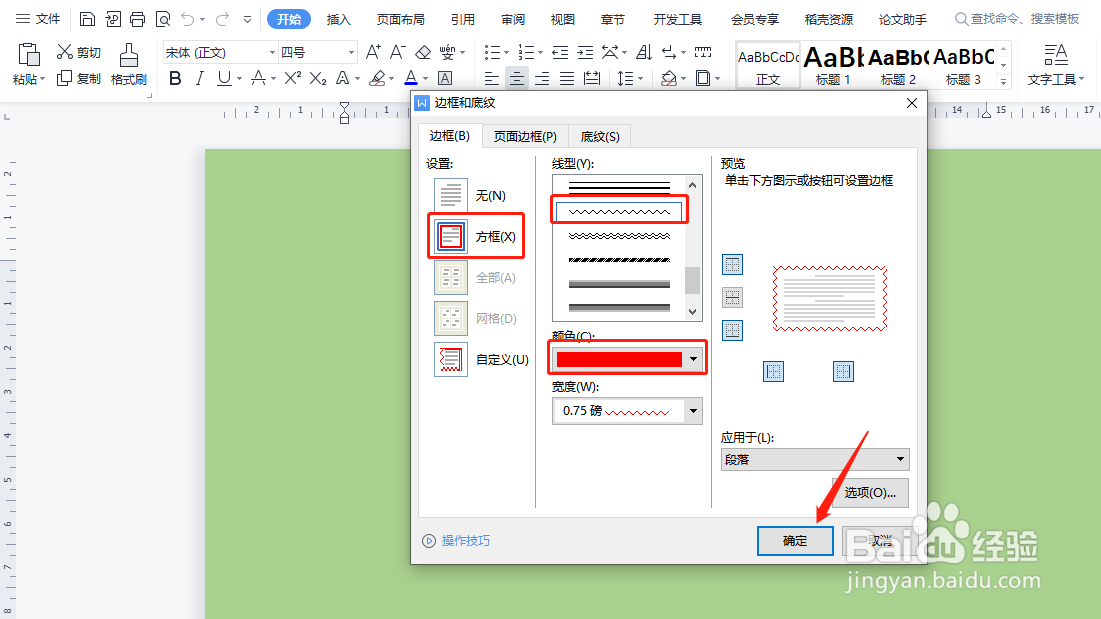This screenshot has width=1101, height=619.
Task: Select the 无(N) None border setting
Action: [x=470, y=195]
